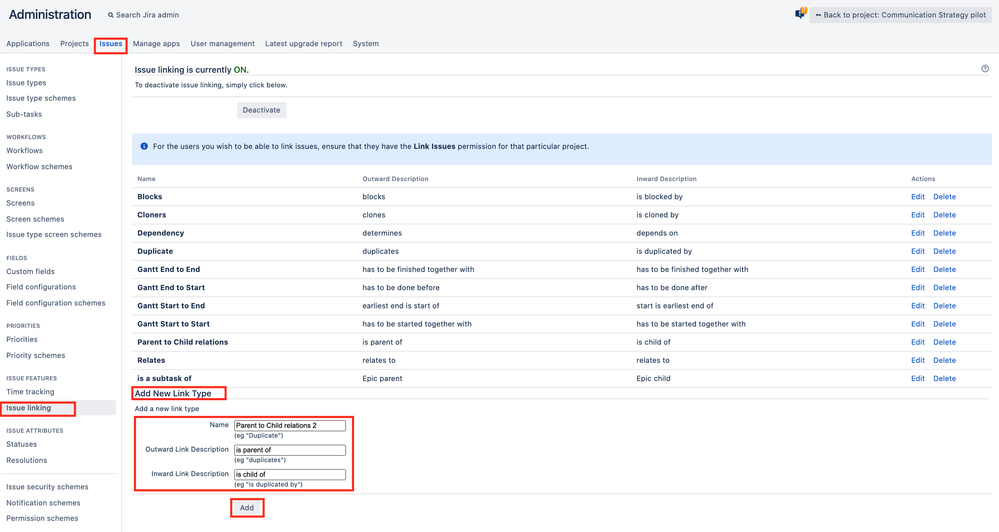Edit the is a subtask of link type

coord(917,378)
